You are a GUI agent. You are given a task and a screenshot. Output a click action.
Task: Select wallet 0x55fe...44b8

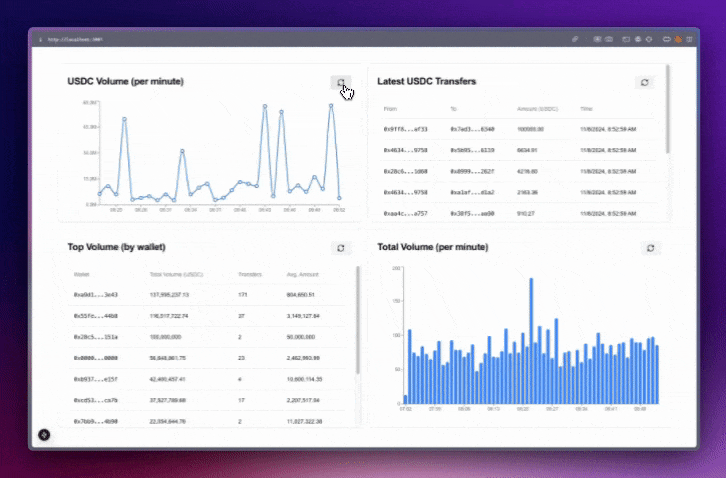point(96,316)
